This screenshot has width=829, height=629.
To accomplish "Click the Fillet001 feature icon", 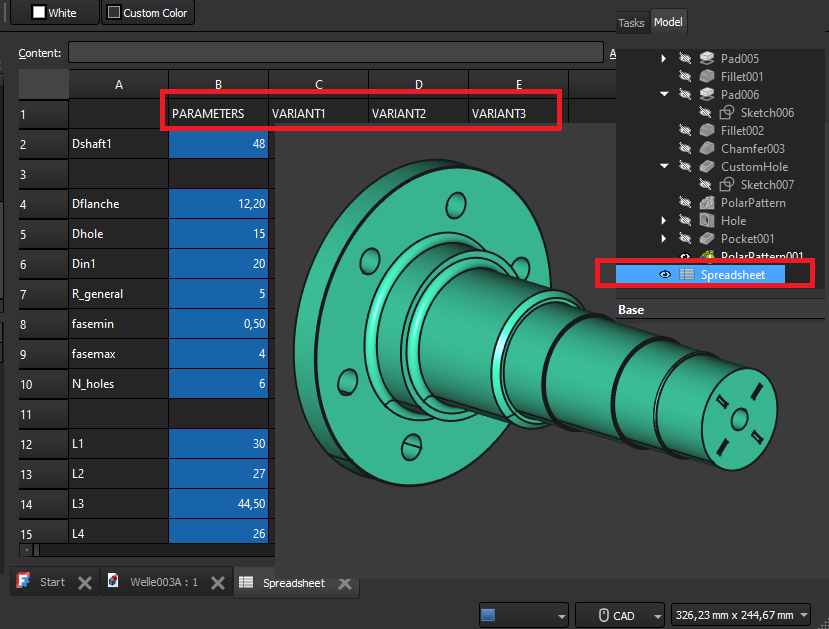I will (707, 76).
